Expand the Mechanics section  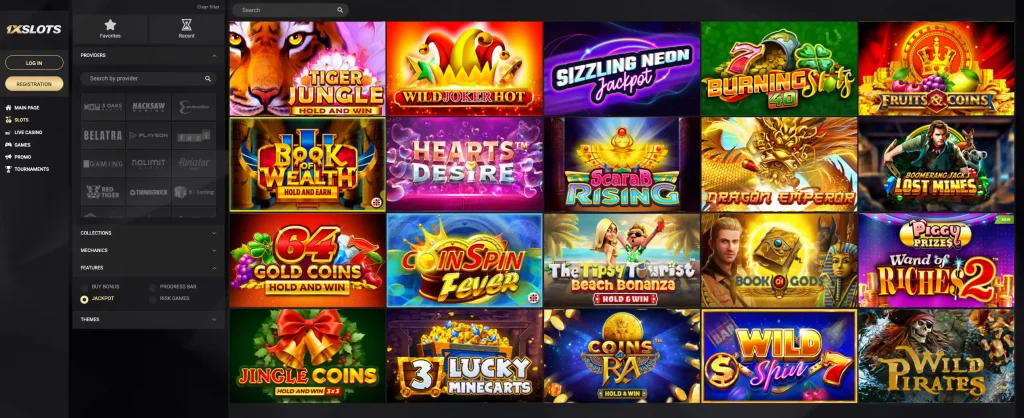(x=148, y=250)
